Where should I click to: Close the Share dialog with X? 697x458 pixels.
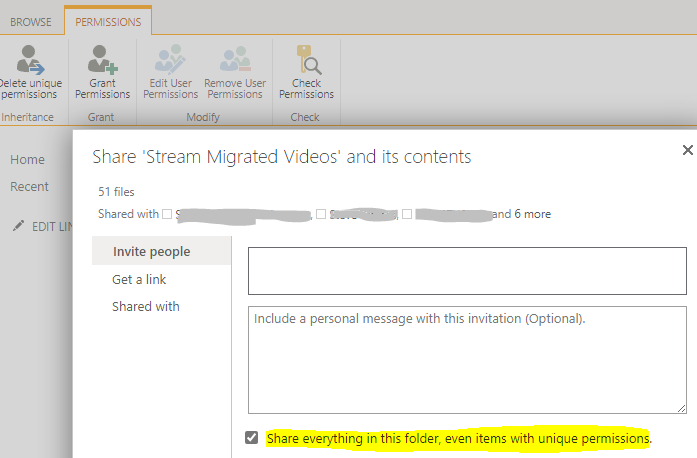687,150
